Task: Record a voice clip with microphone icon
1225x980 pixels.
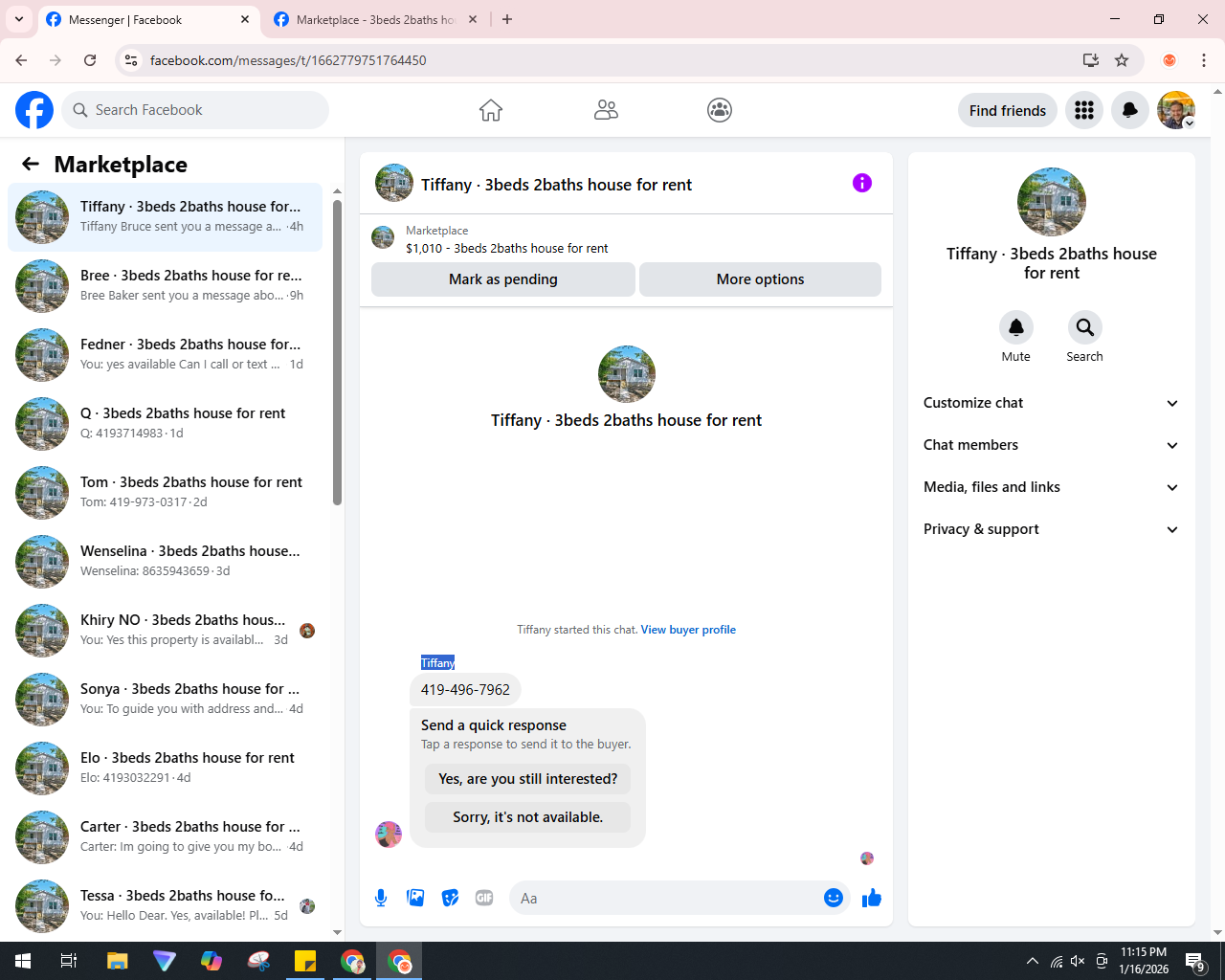Action: [x=381, y=898]
